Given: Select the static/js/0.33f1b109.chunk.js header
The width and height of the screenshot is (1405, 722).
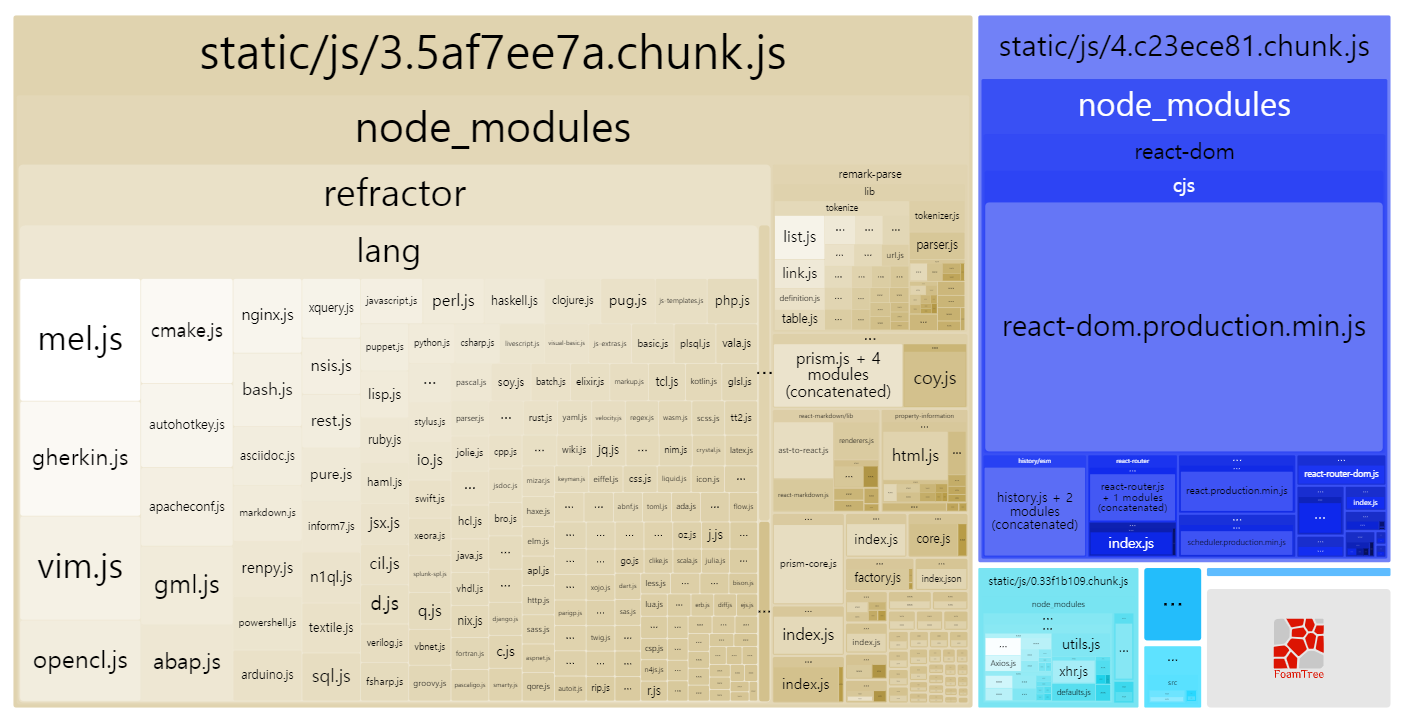Looking at the screenshot, I should click(x=1058, y=581).
